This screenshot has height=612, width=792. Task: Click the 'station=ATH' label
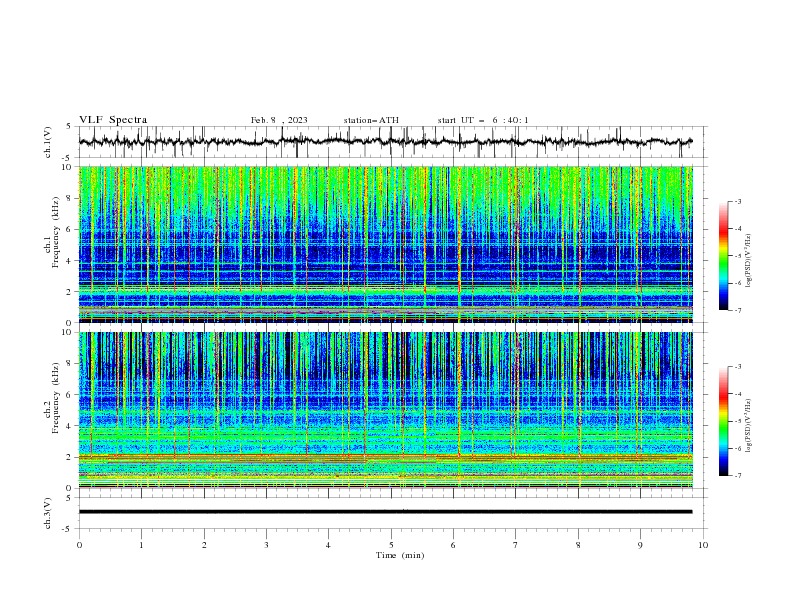(x=371, y=120)
